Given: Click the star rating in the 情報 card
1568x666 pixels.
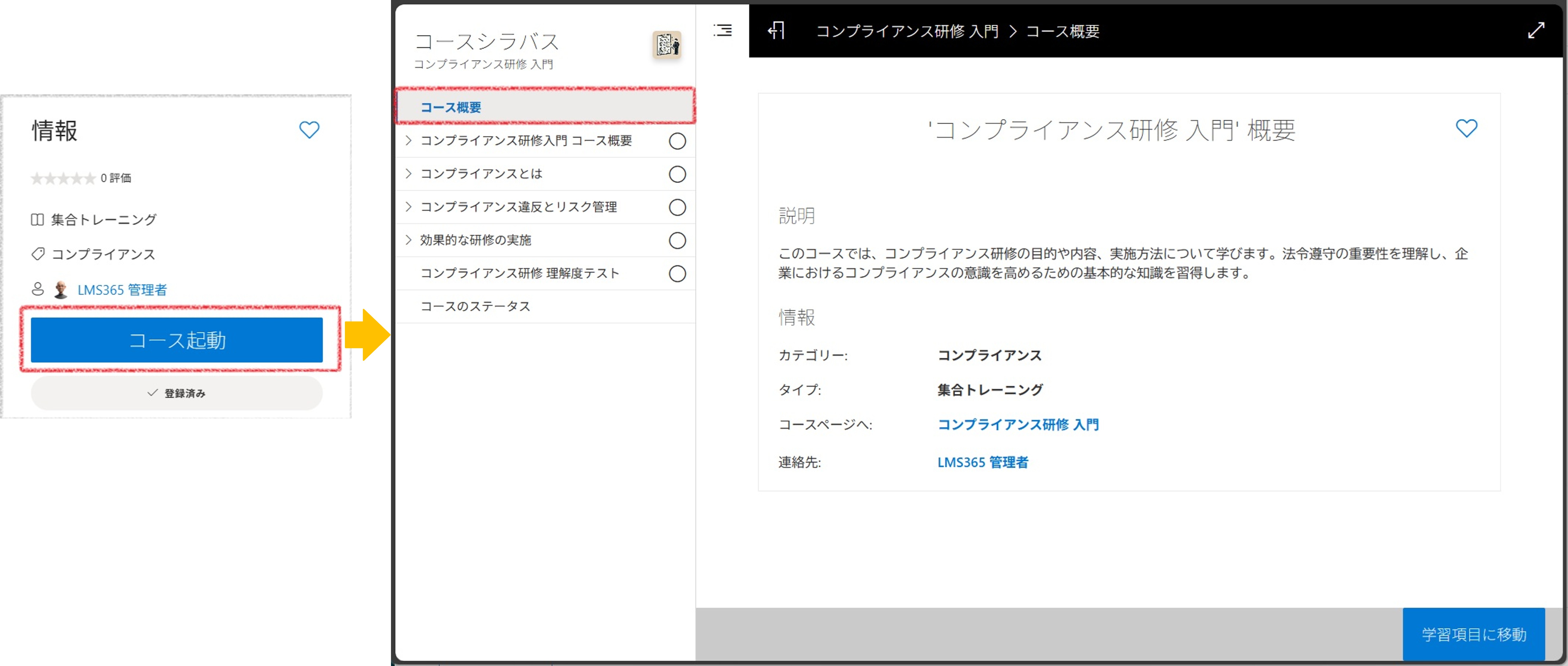Looking at the screenshot, I should point(63,178).
